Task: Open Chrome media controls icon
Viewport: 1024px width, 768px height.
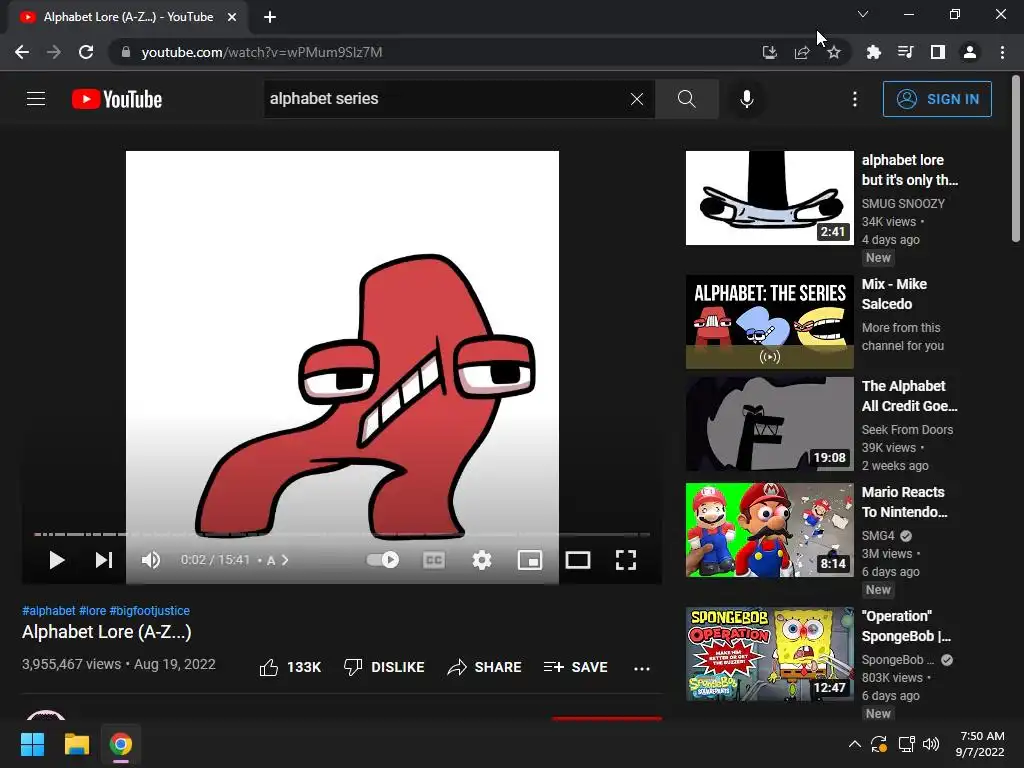Action: pyautogui.click(x=906, y=52)
